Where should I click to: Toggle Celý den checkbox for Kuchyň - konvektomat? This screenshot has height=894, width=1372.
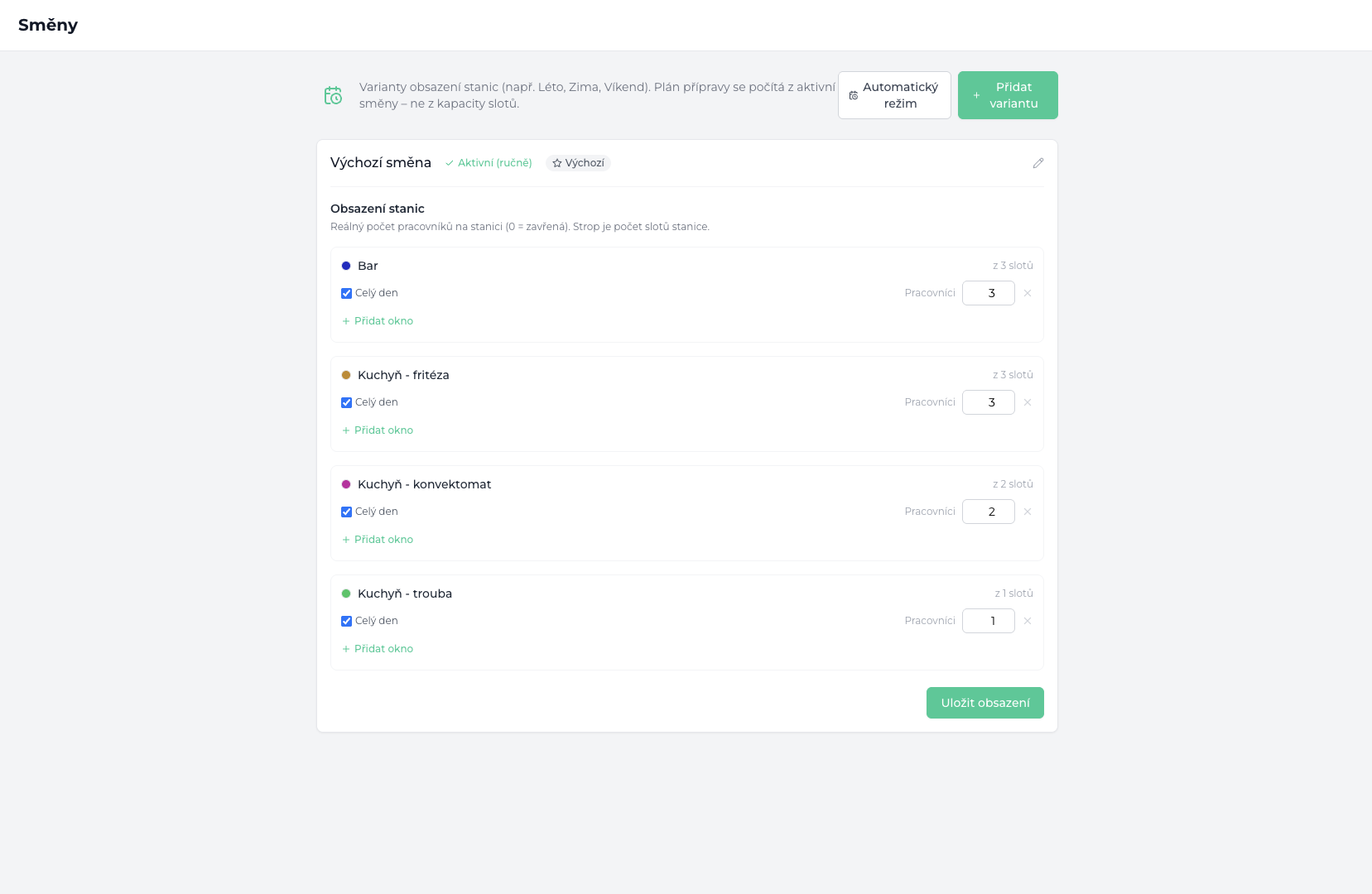347,512
